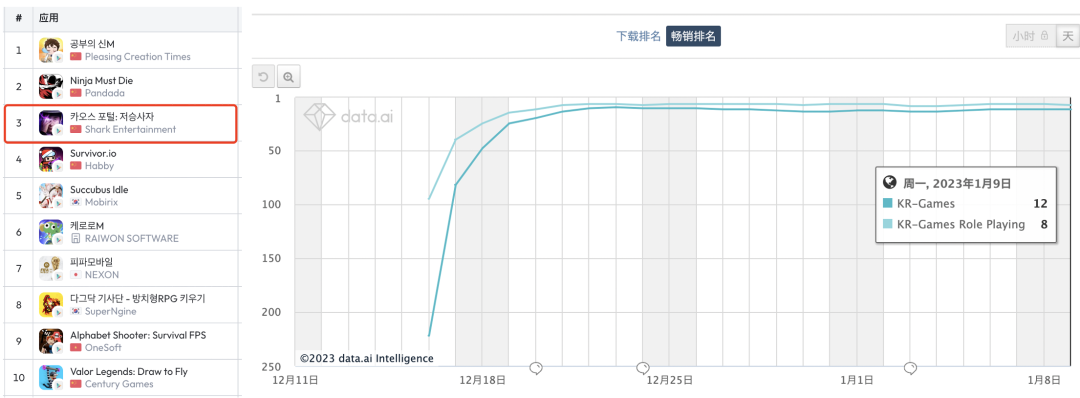Image resolution: width=1080 pixels, height=398 pixels.
Task: Toggle the locked 小时 hourly button
Action: (1030, 36)
